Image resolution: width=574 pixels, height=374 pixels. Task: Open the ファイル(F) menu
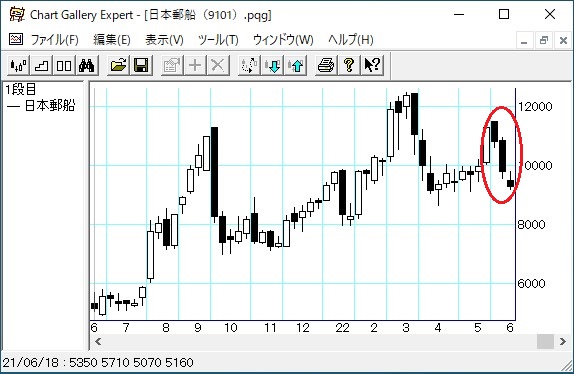[54, 40]
